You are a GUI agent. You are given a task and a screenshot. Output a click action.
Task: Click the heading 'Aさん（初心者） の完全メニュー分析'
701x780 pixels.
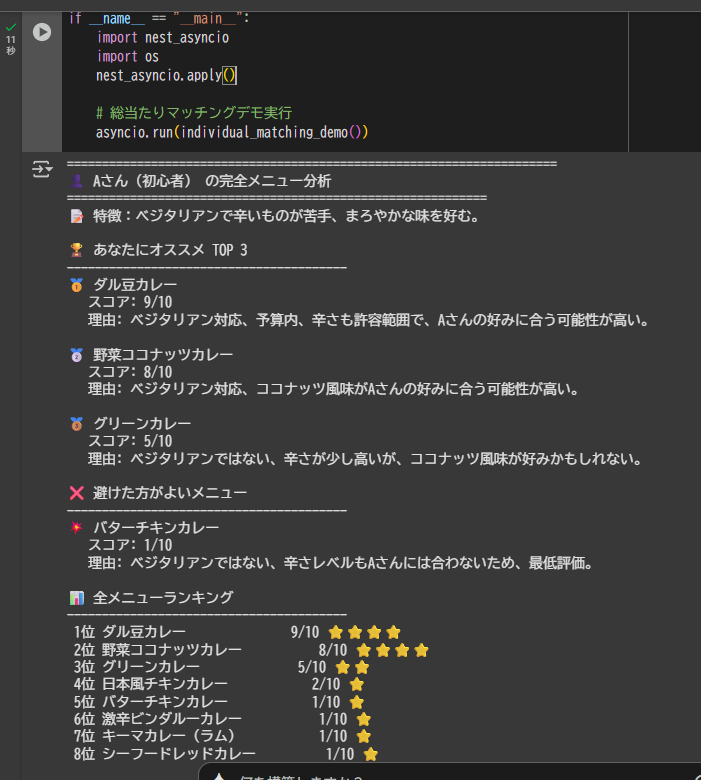(x=211, y=181)
